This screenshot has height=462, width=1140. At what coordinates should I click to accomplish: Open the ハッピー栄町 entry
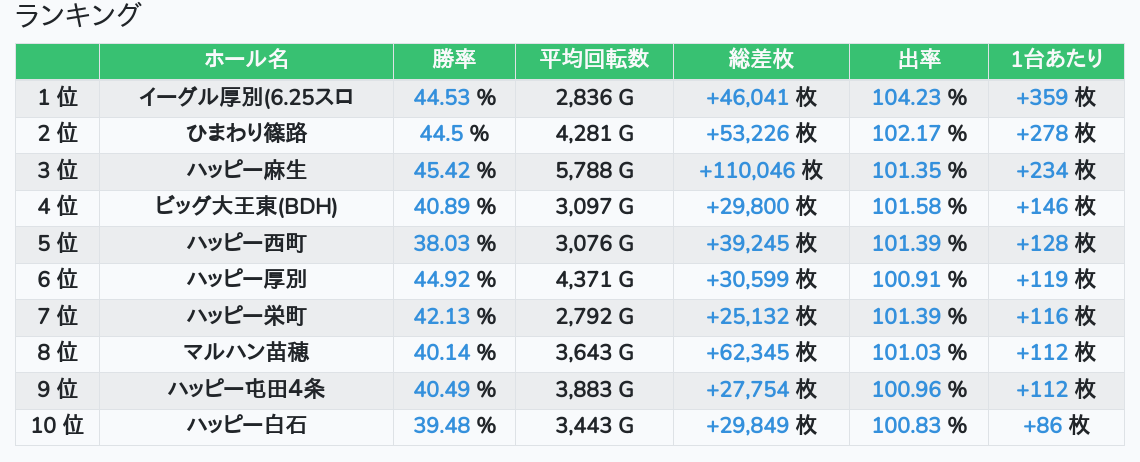click(x=246, y=316)
